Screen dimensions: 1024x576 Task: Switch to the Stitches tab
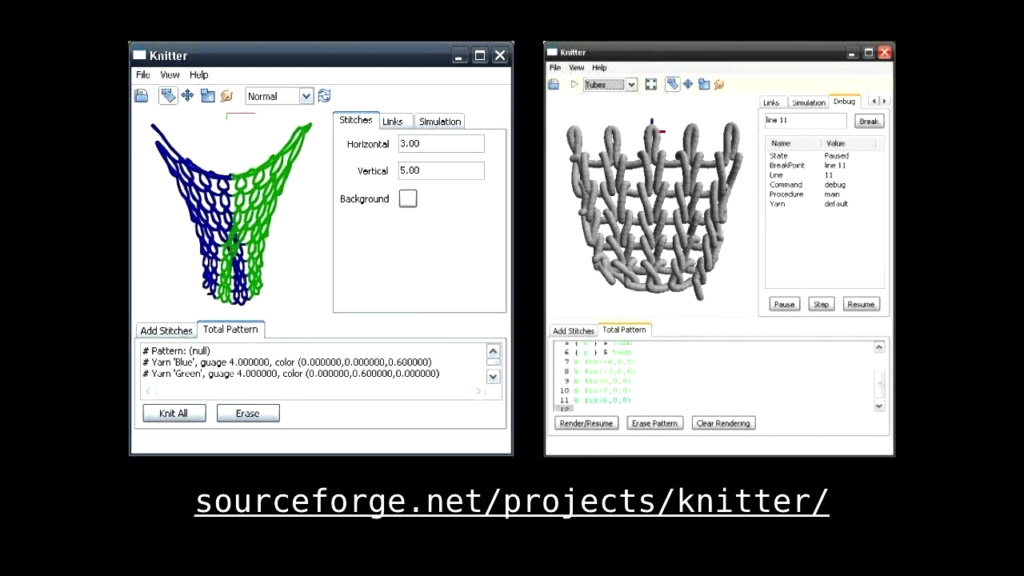tap(356, 120)
